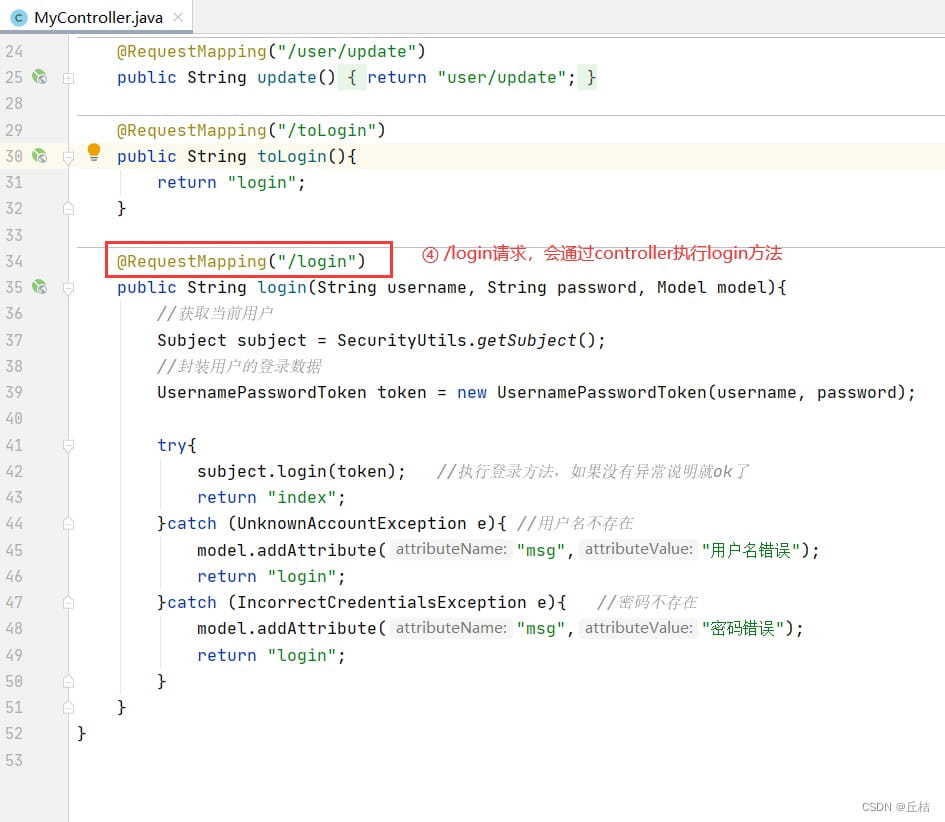Click return "index" statement
The height and width of the screenshot is (822, 945).
(271, 497)
